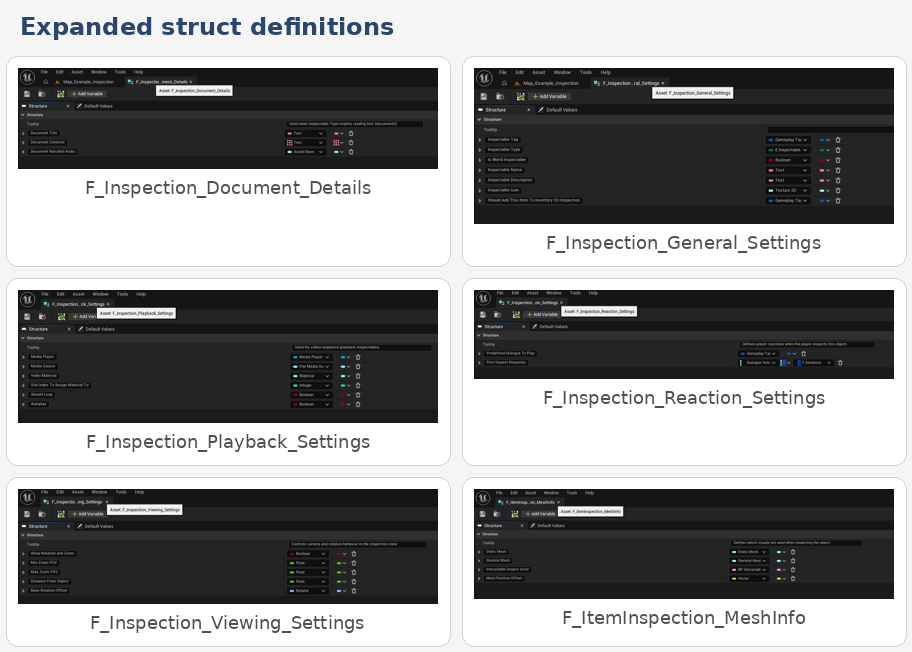Open Boolean type dropdown for Is World Inspectable
Screen dimensions: 912x652
tap(788, 160)
